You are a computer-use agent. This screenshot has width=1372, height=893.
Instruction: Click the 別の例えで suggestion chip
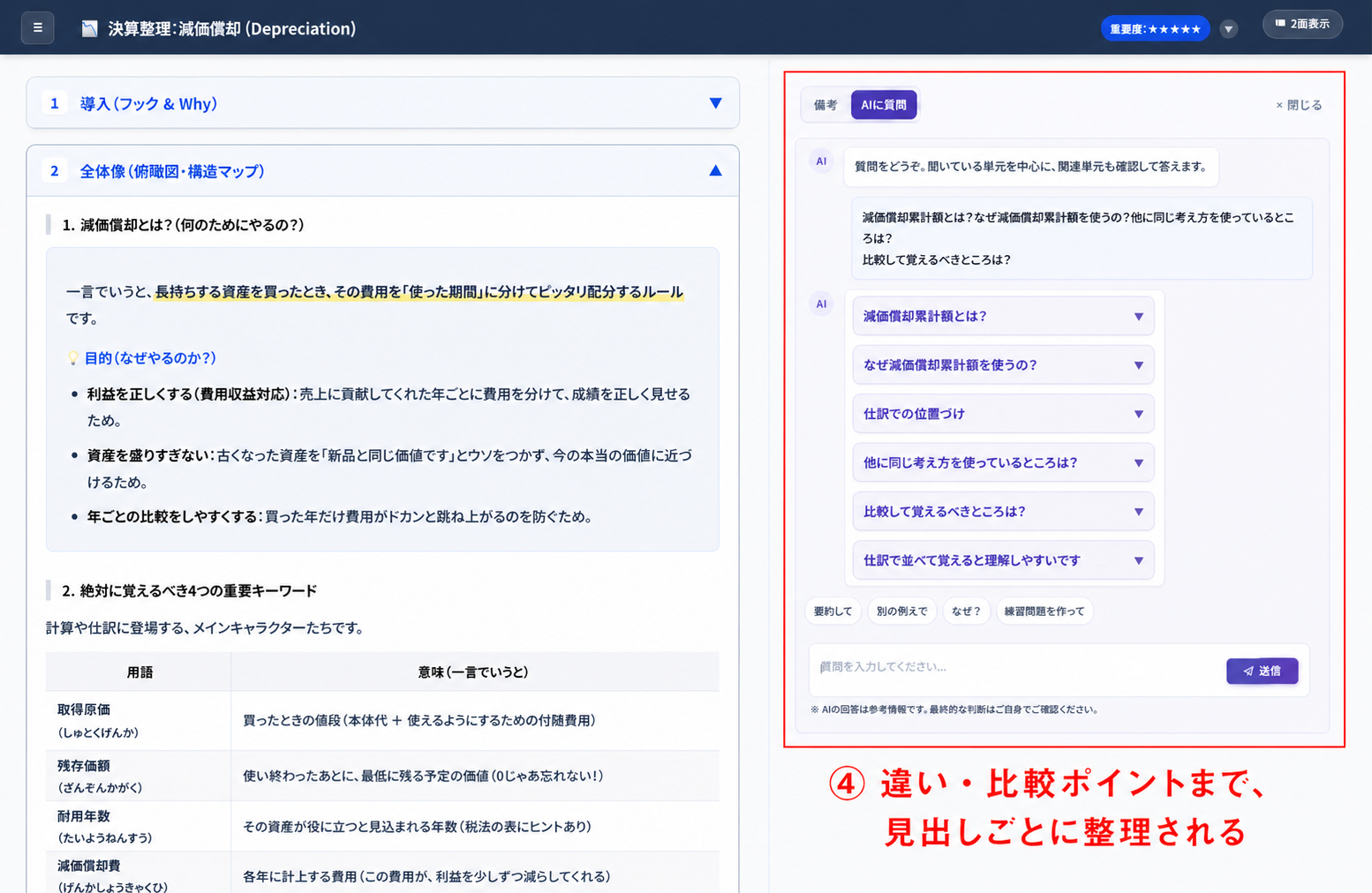pyautogui.click(x=901, y=611)
